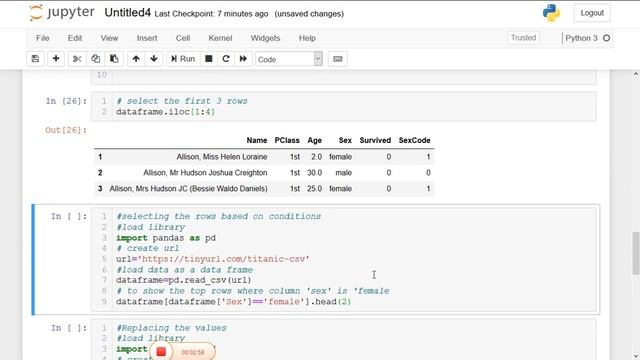Paste cells below icon
640x360 pixels.
[114, 59]
